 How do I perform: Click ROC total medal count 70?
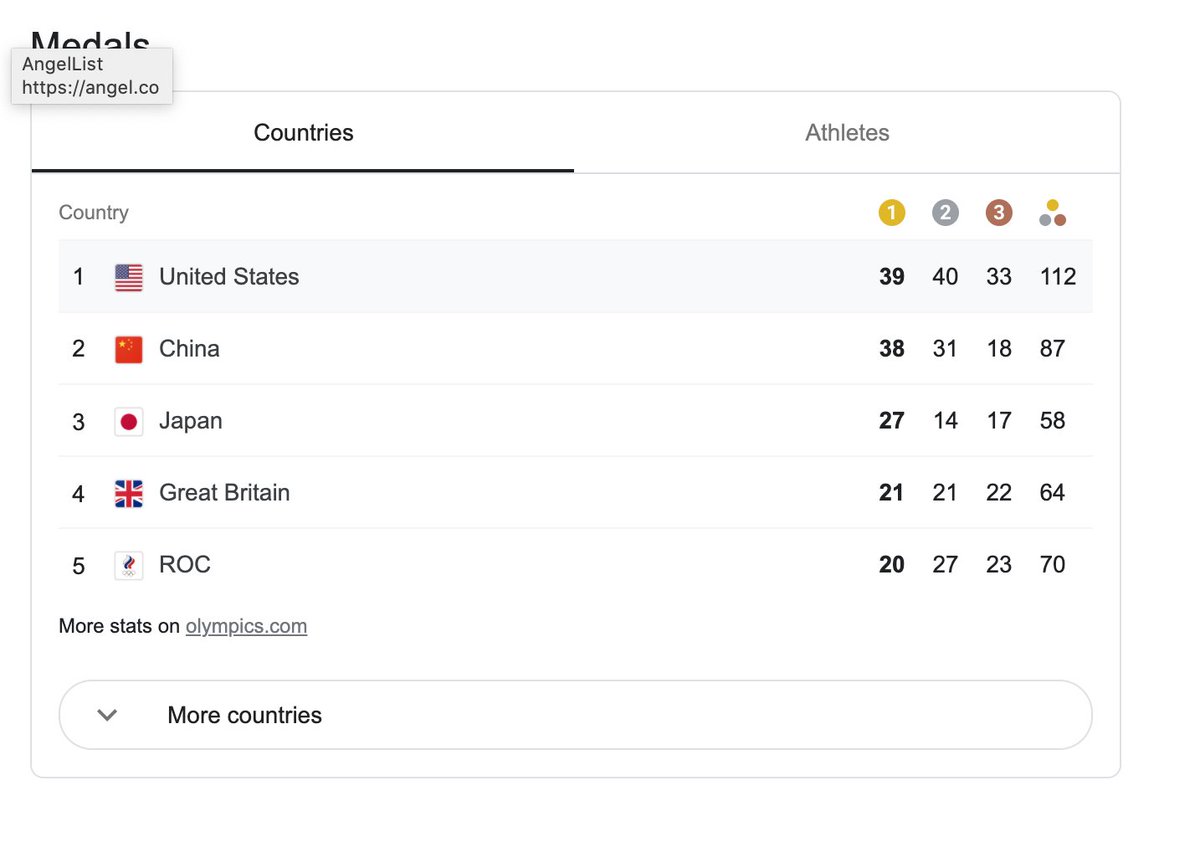(x=1052, y=565)
